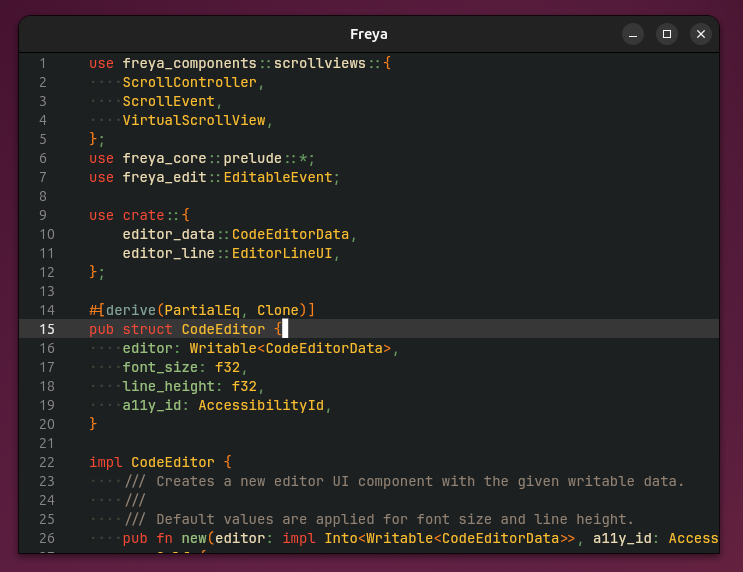Click line number 1 in gutter
Image resolution: width=743 pixels, height=572 pixels.
43,64
